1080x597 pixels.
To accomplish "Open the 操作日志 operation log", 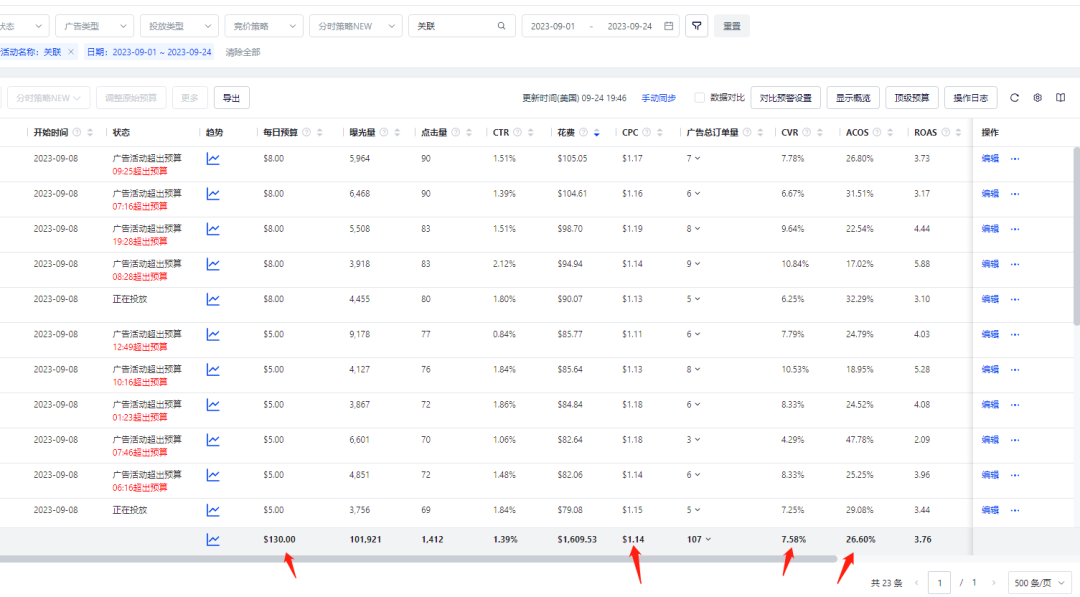I will 970,98.
